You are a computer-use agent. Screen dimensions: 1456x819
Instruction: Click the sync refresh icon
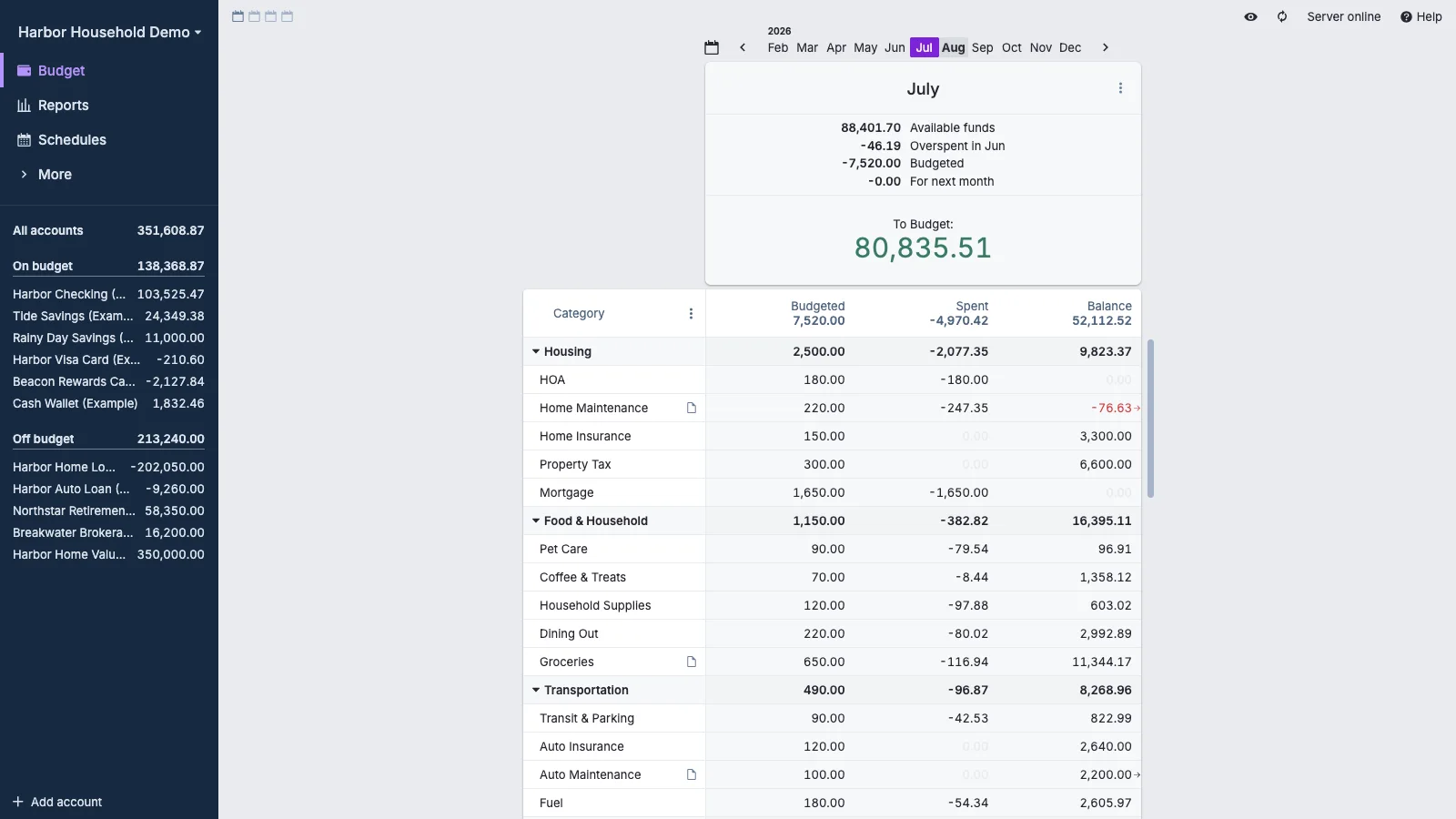pos(1281,16)
